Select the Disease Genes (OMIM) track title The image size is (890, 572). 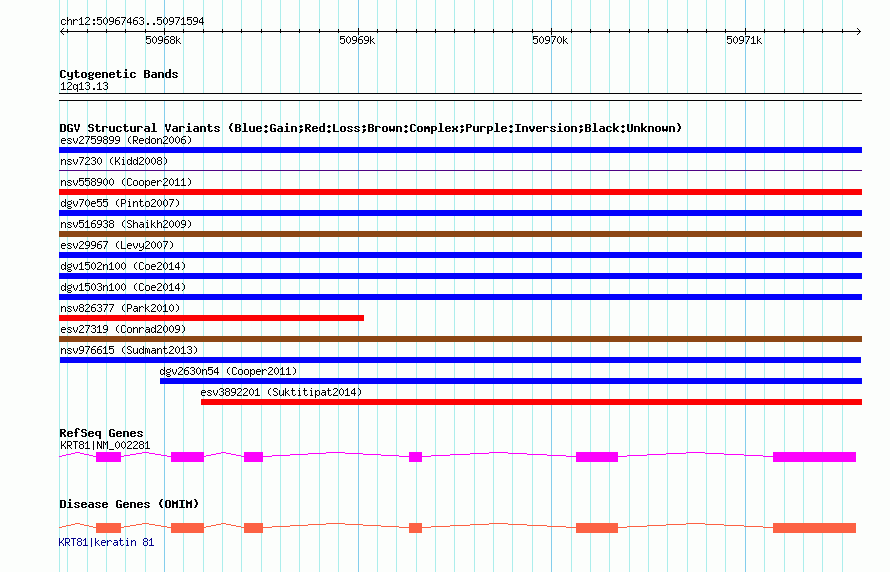tap(129, 504)
